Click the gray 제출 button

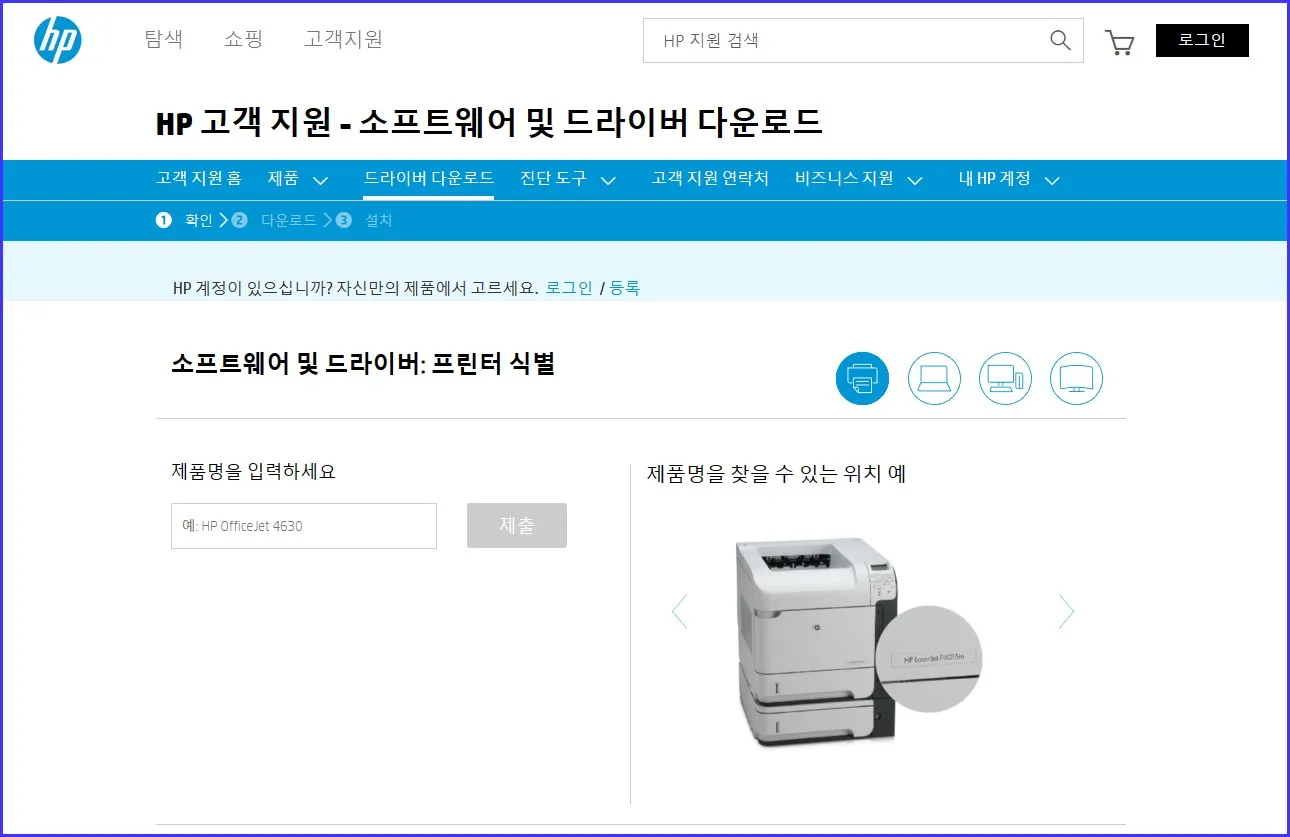pos(517,525)
